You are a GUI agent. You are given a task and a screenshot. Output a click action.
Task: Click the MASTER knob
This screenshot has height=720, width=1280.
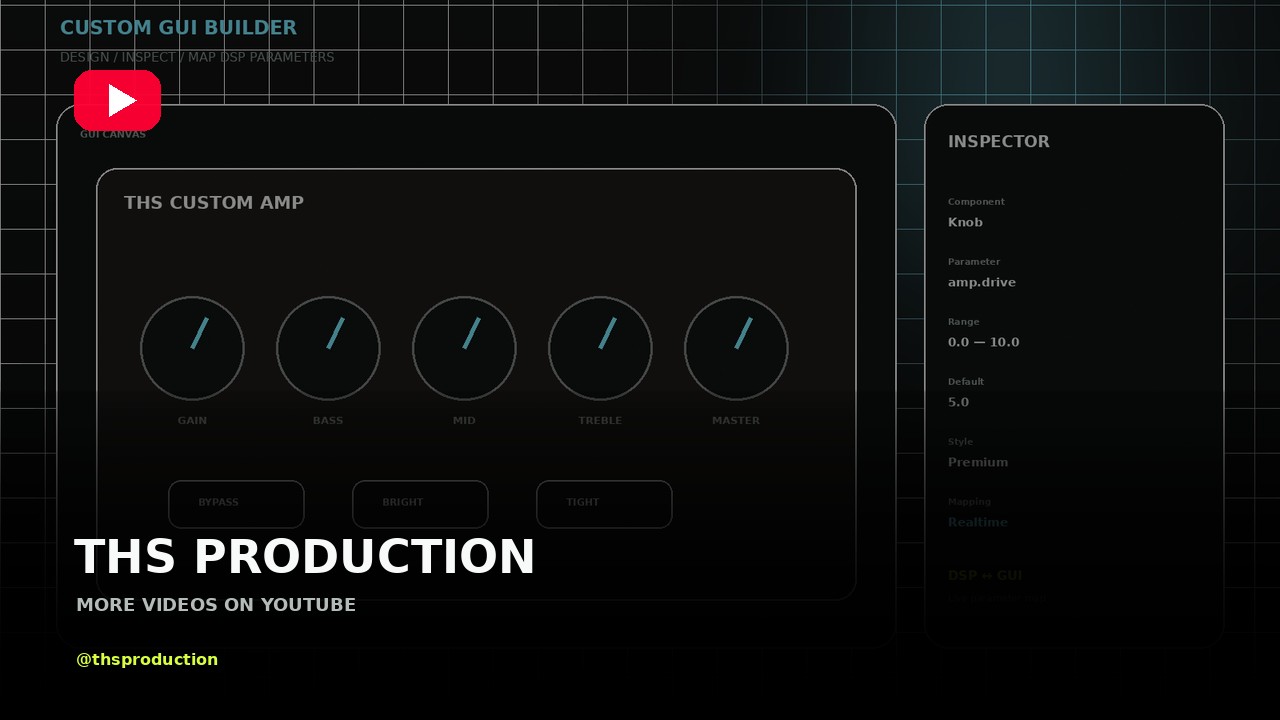click(x=736, y=349)
